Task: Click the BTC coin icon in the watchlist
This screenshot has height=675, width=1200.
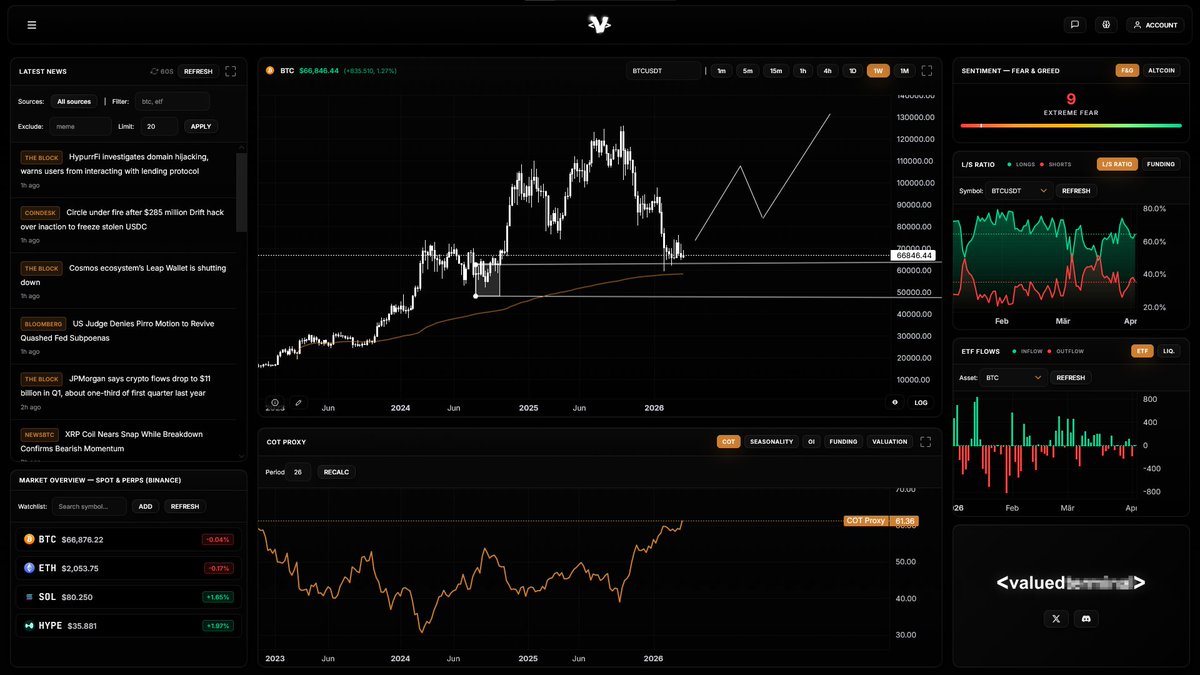Action: point(30,539)
